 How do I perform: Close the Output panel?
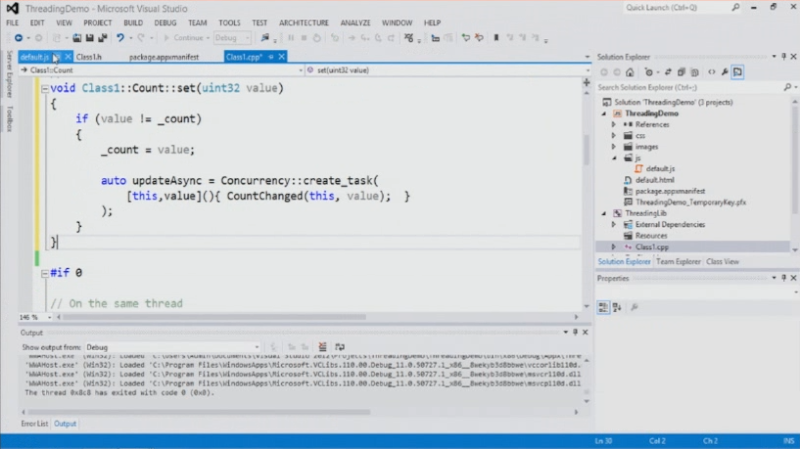[585, 332]
